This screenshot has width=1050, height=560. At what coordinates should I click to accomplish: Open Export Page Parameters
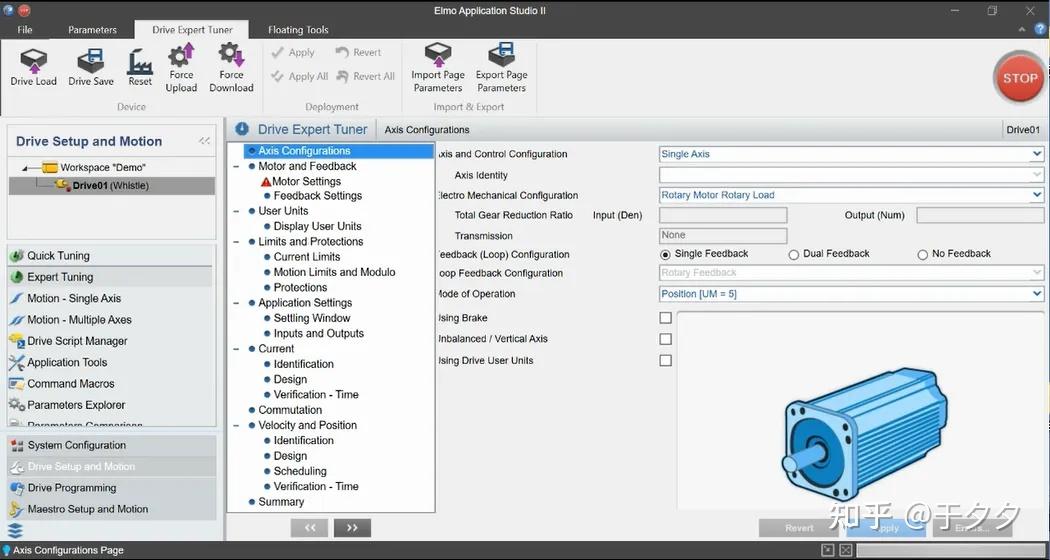[502, 68]
